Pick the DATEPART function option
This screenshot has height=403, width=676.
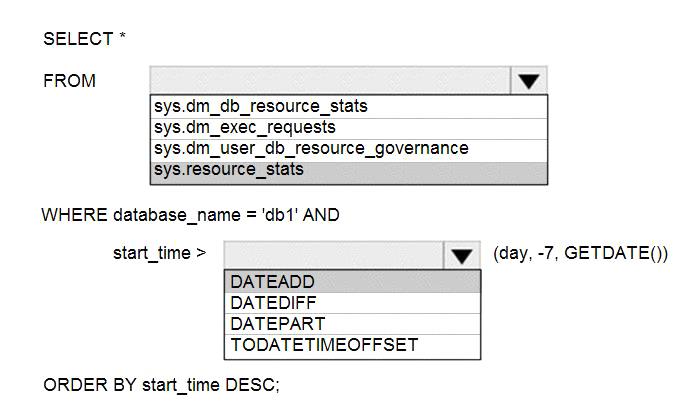click(x=352, y=324)
